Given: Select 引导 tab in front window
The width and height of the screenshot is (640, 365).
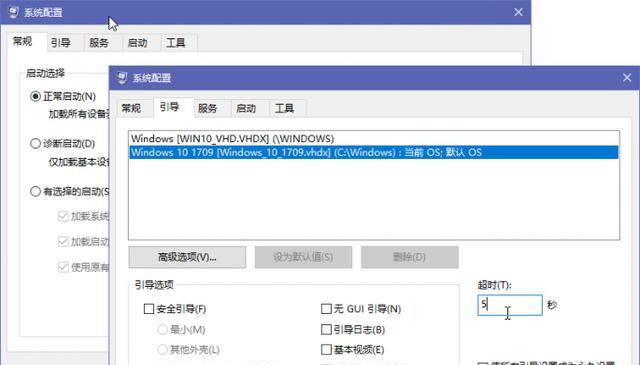Looking at the screenshot, I should 169,107.
